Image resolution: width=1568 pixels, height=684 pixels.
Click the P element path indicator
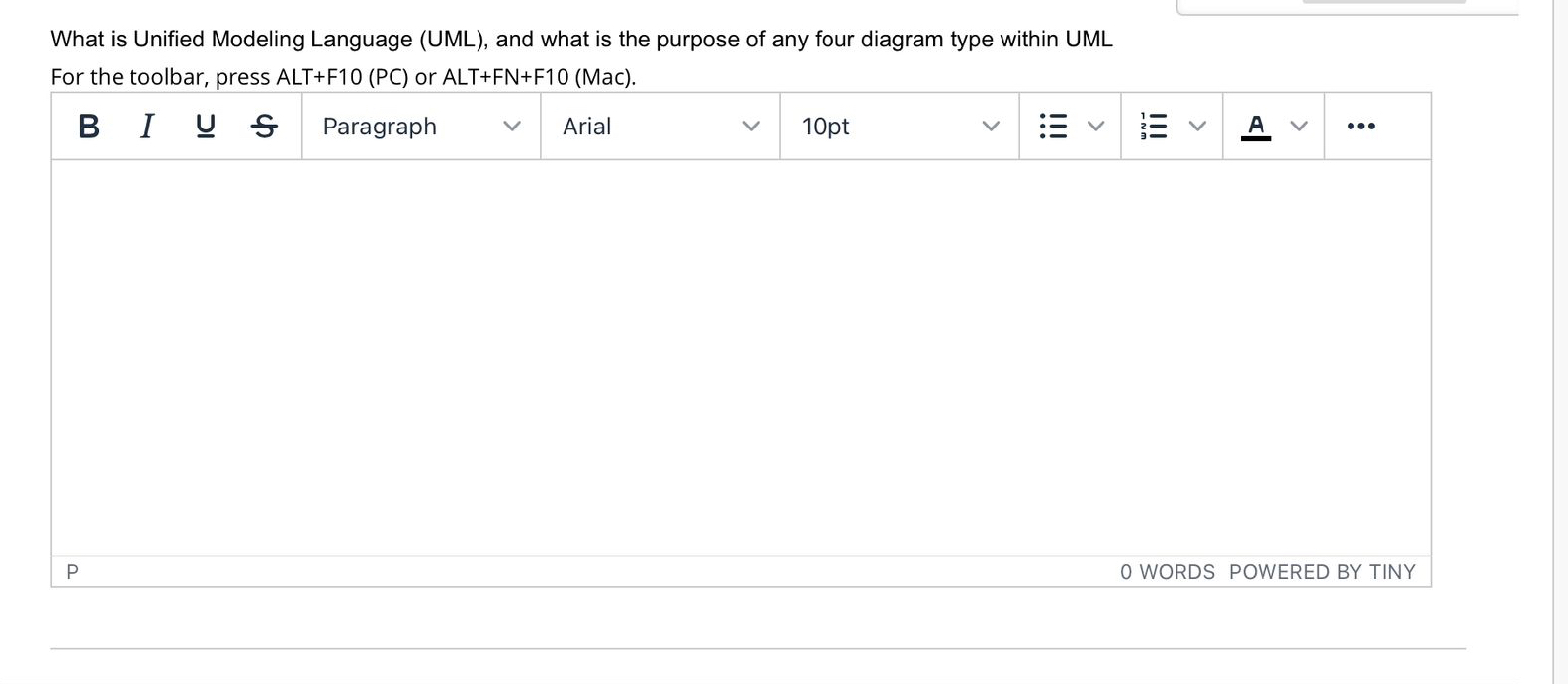[72, 571]
